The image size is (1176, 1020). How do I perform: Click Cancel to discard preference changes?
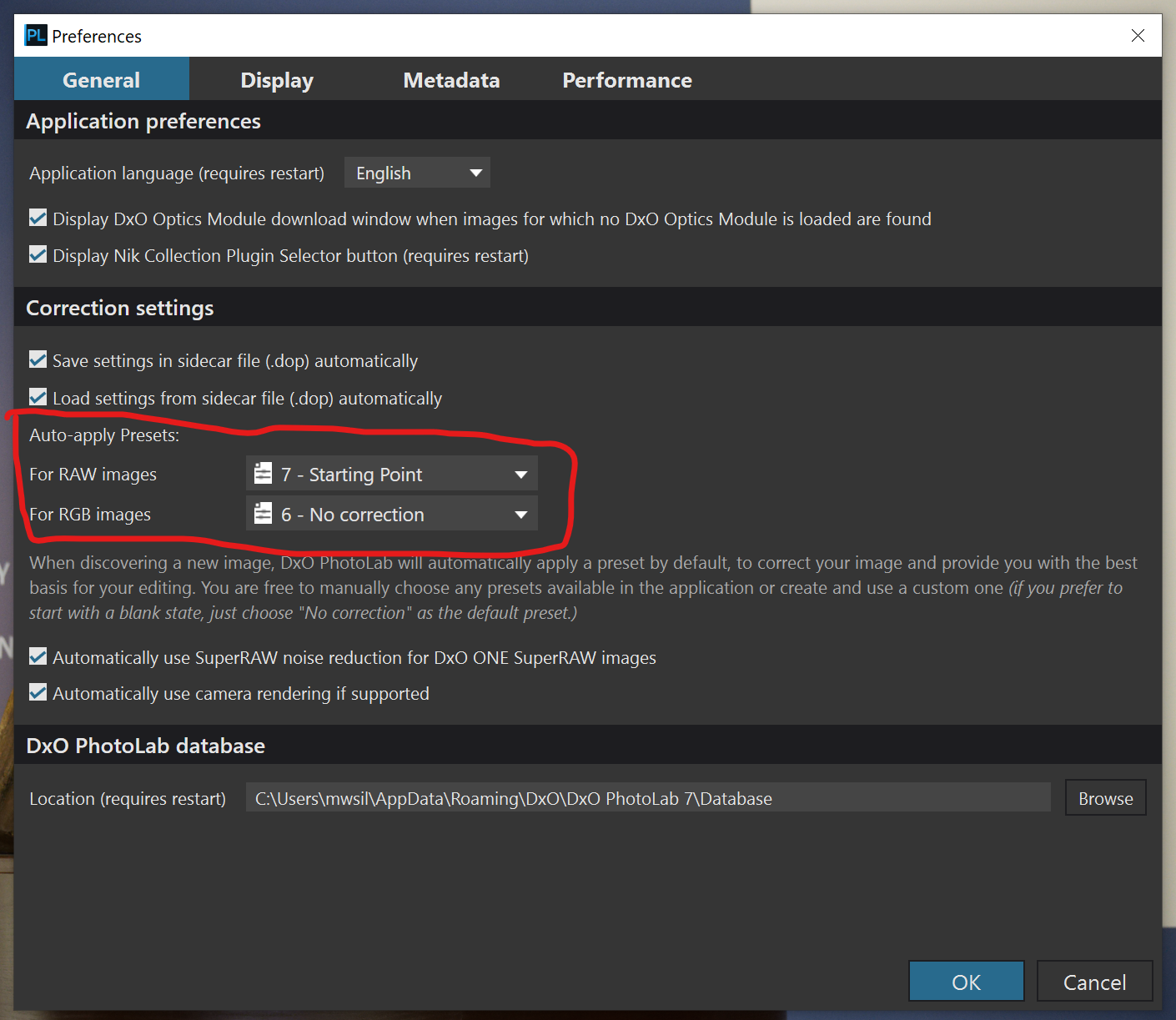coord(1095,981)
